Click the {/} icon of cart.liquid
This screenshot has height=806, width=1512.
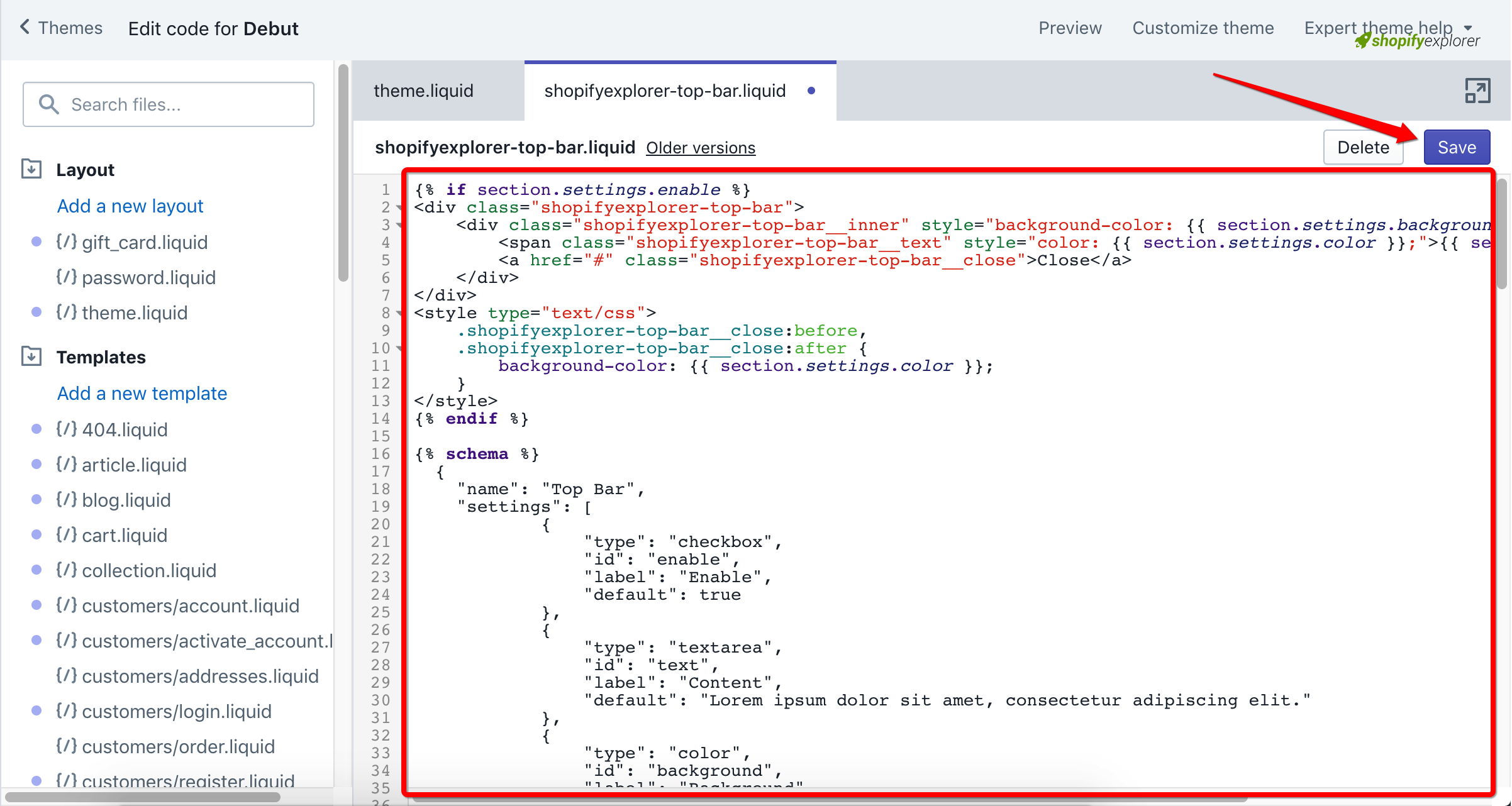click(66, 534)
